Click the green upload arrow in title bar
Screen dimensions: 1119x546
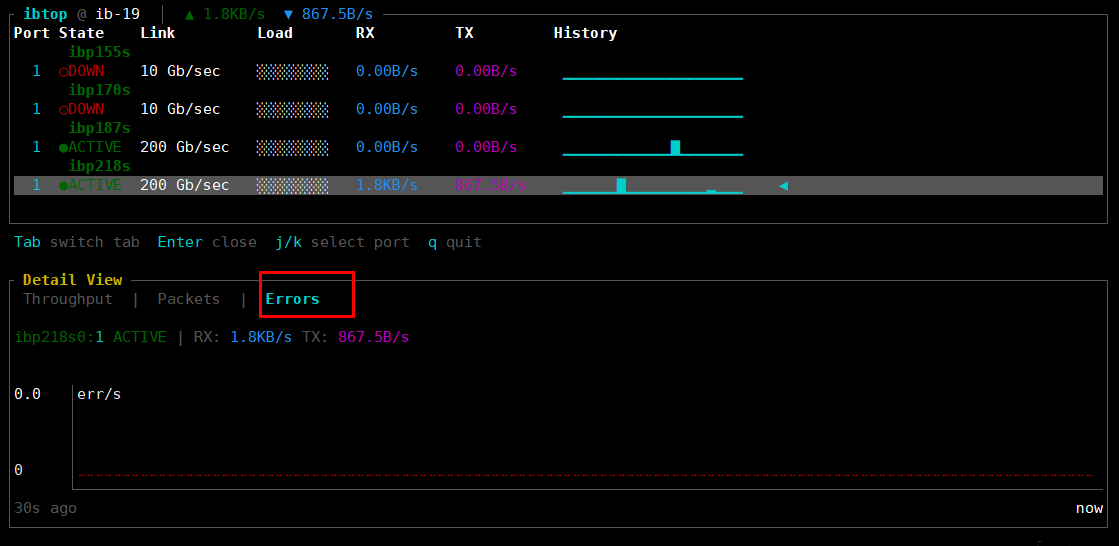pos(189,14)
